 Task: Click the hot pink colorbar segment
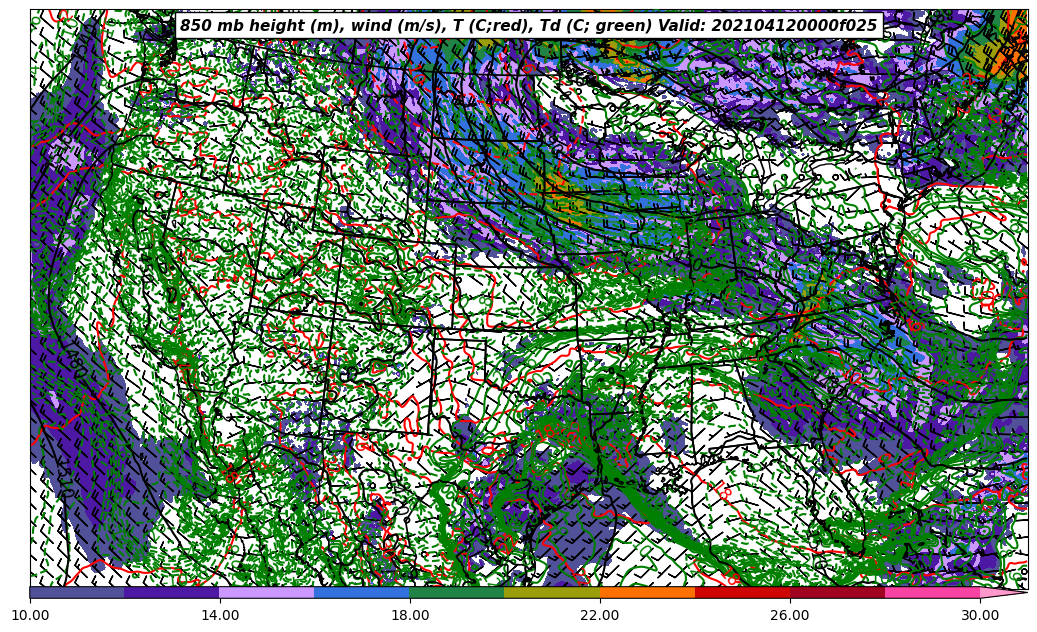(x=932, y=592)
